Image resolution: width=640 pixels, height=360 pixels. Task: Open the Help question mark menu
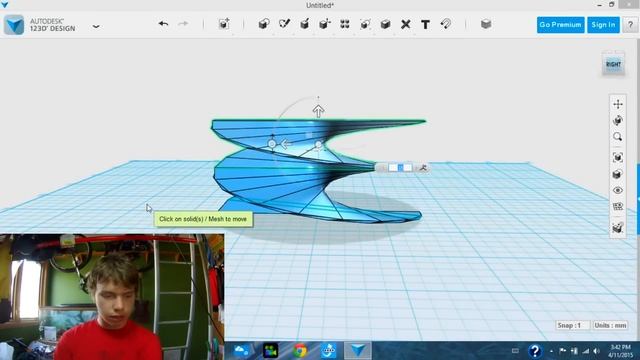coord(630,25)
